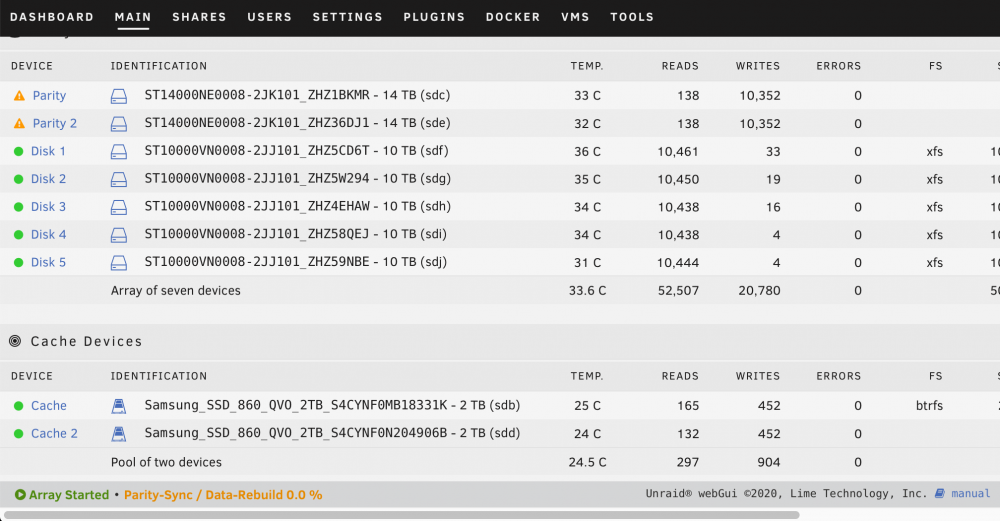
Task: Open the Dashboard tab
Action: (x=52, y=17)
